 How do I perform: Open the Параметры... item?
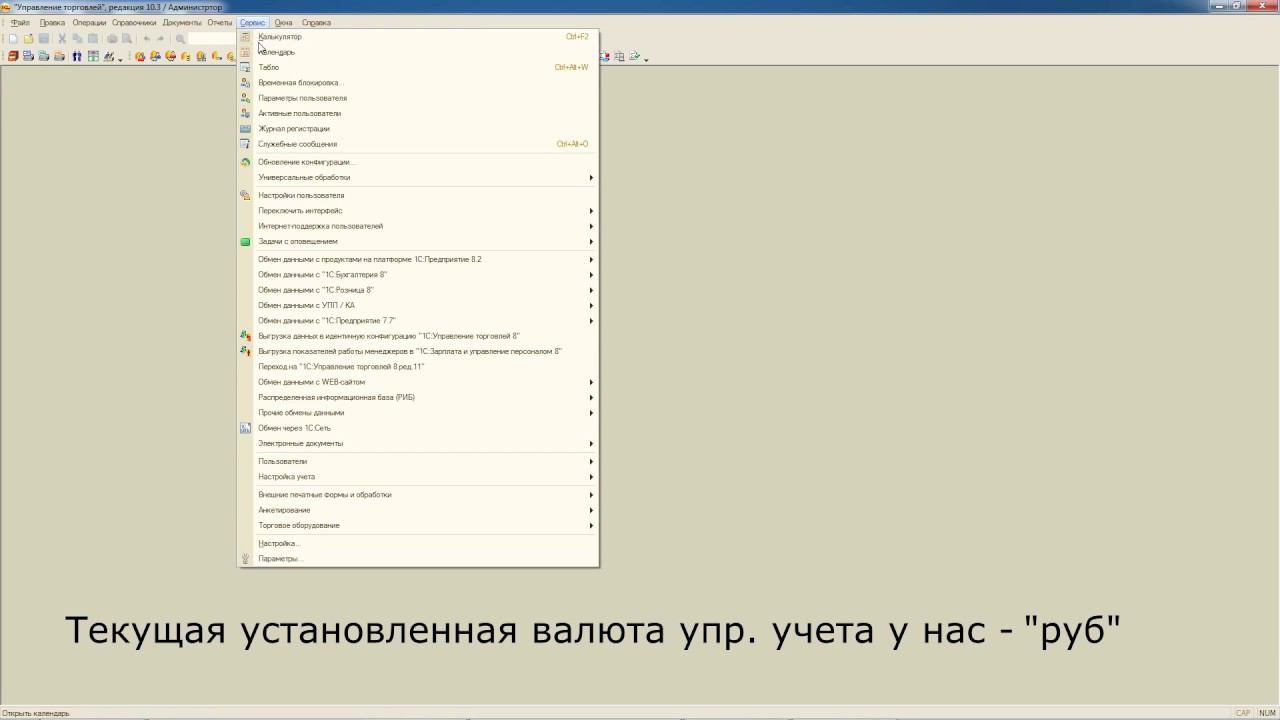[x=418, y=559]
